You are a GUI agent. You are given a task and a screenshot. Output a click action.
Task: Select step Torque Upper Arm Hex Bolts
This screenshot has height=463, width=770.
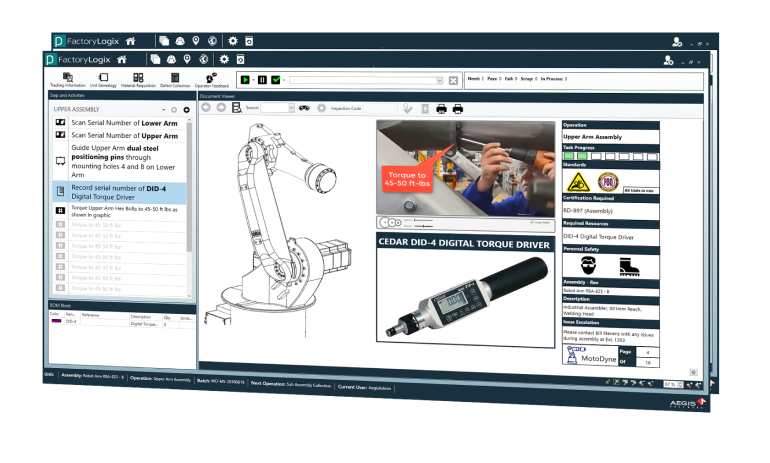click(119, 212)
